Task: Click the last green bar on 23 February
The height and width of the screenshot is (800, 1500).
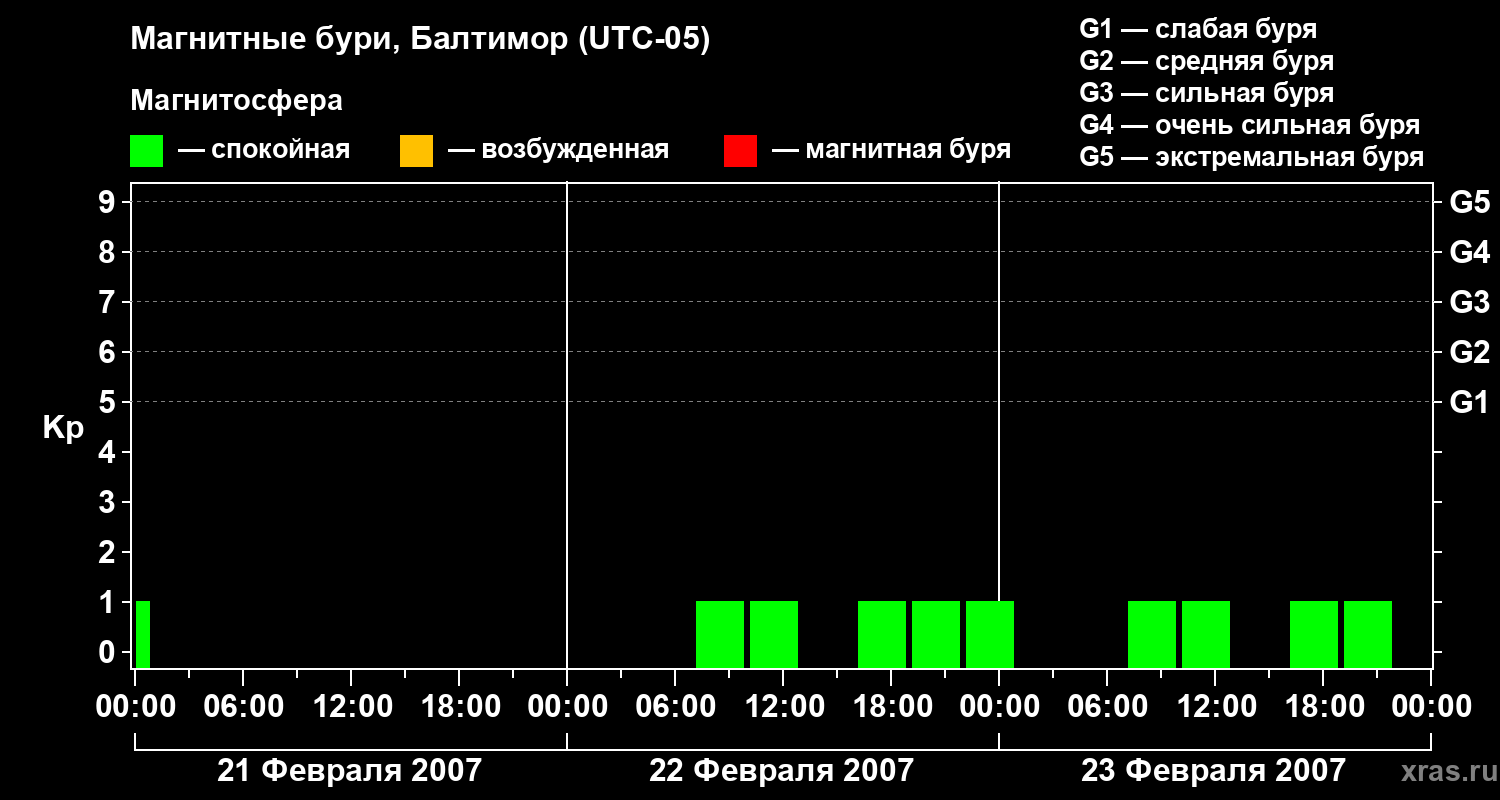Action: tap(1368, 634)
